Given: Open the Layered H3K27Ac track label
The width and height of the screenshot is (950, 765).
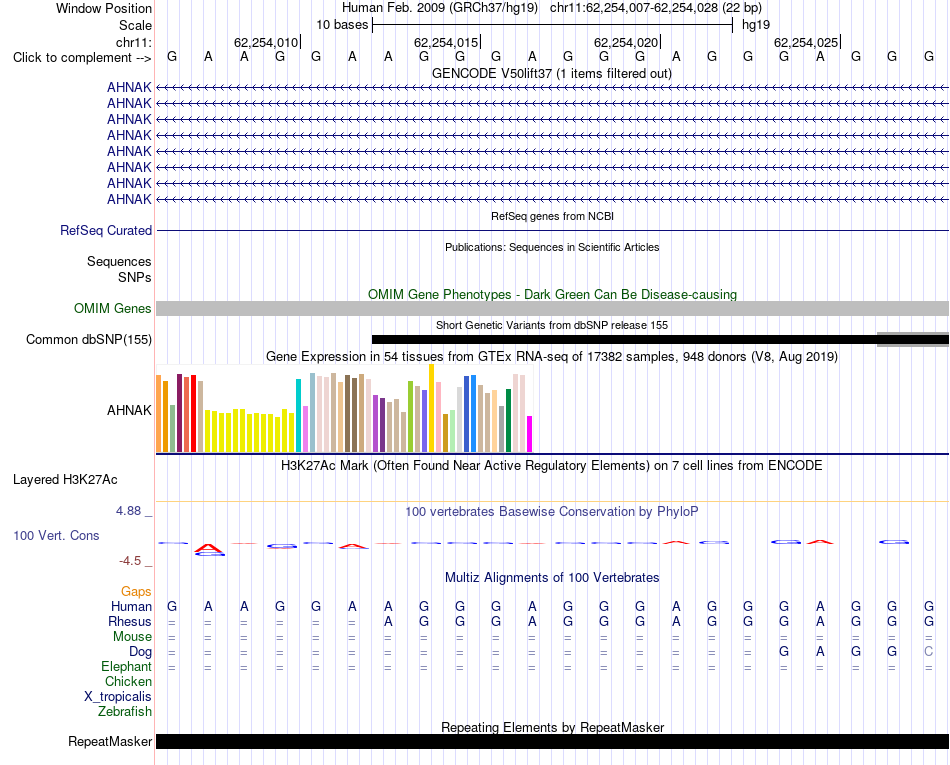Looking at the screenshot, I should [65, 480].
